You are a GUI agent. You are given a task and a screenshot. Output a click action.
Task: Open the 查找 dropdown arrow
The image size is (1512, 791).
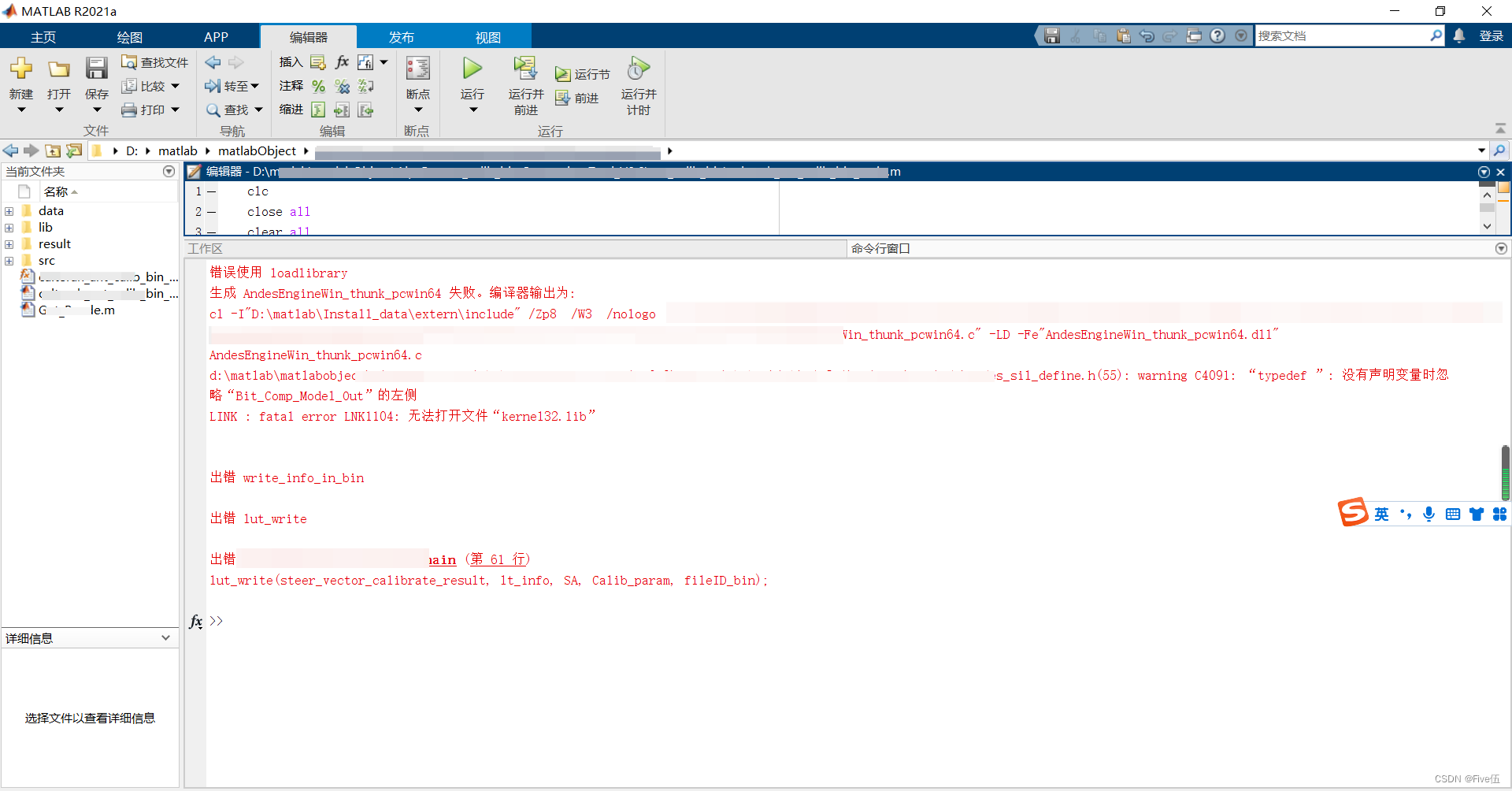(258, 110)
